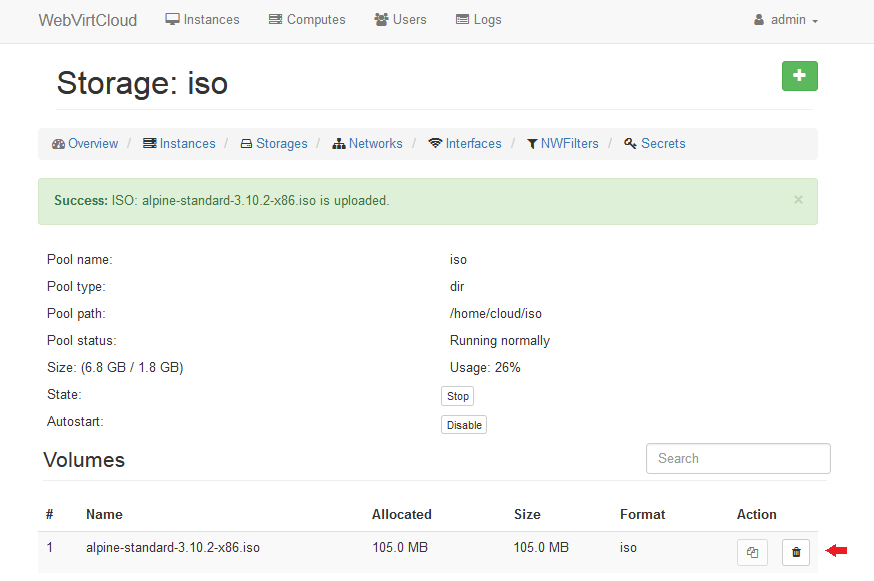Click the WebVirtCloud brand link
This screenshot has width=874, height=581.
[88, 20]
